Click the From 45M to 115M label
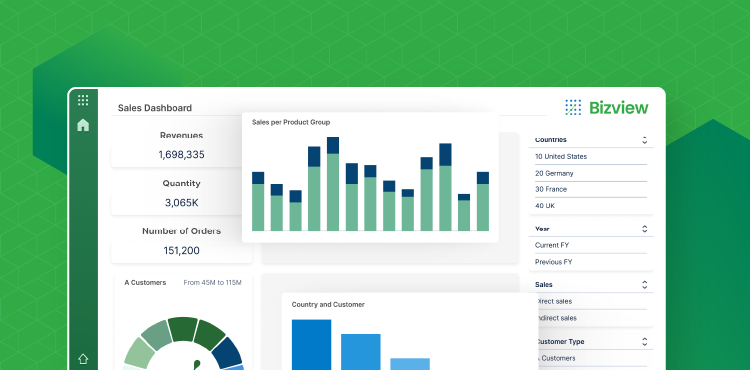This screenshot has width=750, height=370. coord(212,283)
